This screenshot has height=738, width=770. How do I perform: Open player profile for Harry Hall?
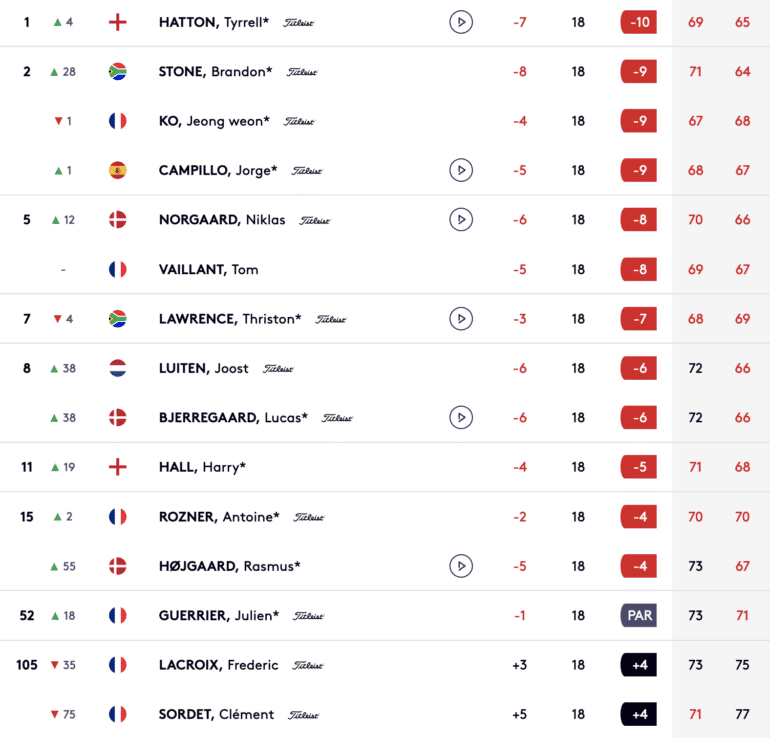pyautogui.click(x=202, y=467)
